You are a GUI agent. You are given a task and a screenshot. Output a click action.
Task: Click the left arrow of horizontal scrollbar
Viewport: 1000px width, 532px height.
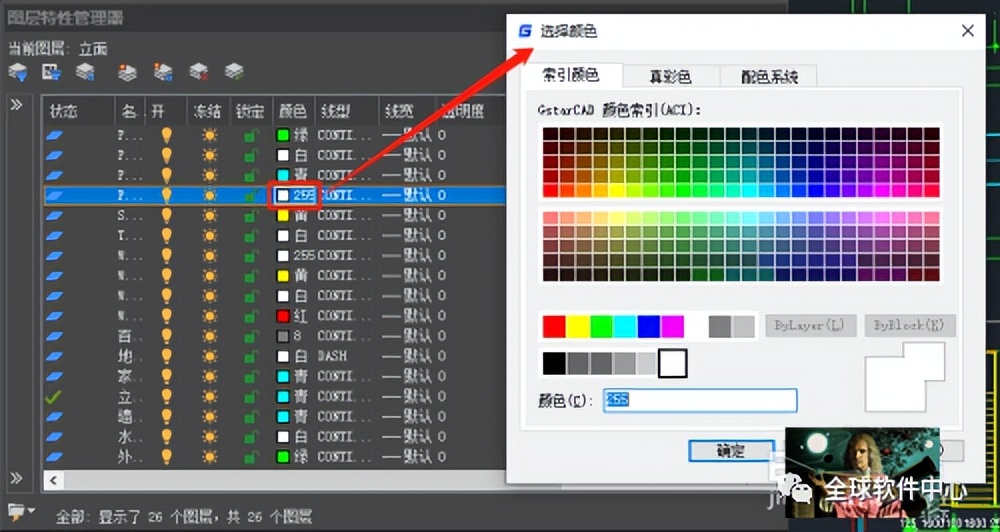click(54, 480)
